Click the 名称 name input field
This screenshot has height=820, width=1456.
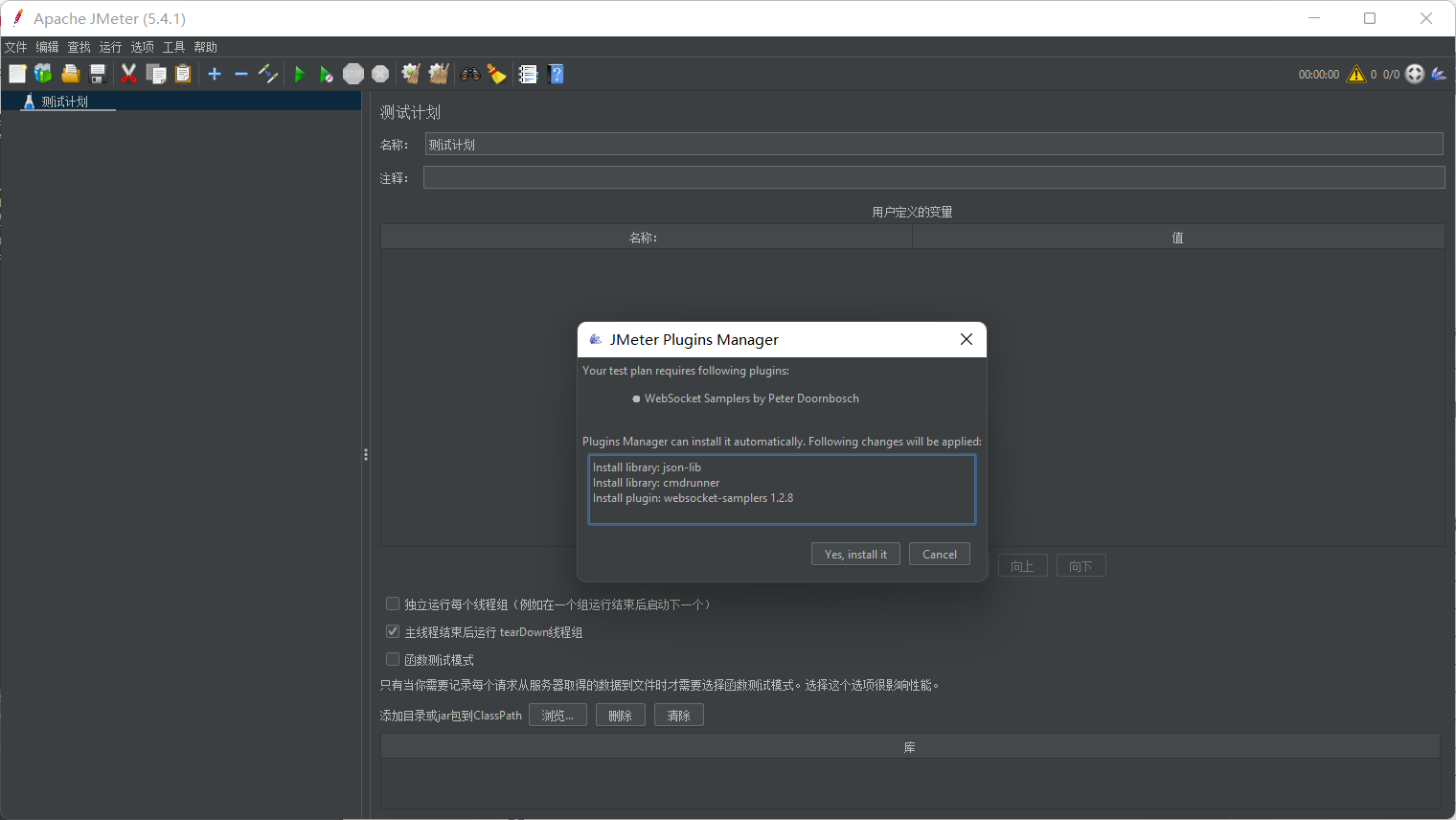(x=934, y=144)
